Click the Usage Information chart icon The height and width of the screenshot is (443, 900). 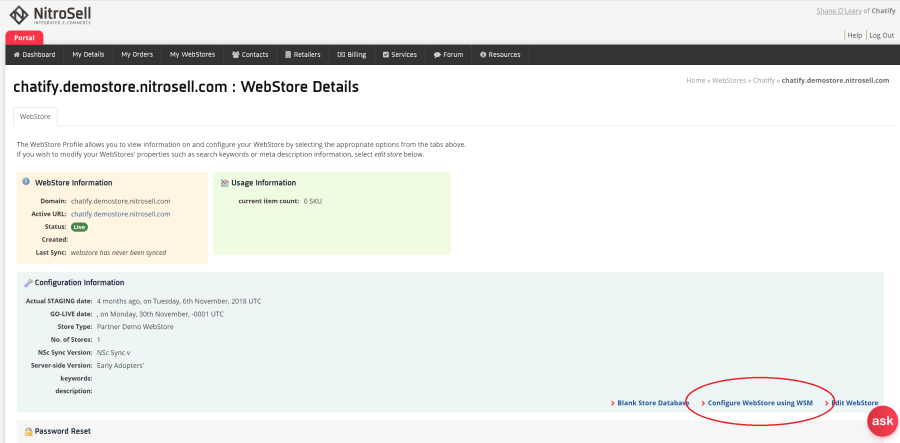(225, 183)
